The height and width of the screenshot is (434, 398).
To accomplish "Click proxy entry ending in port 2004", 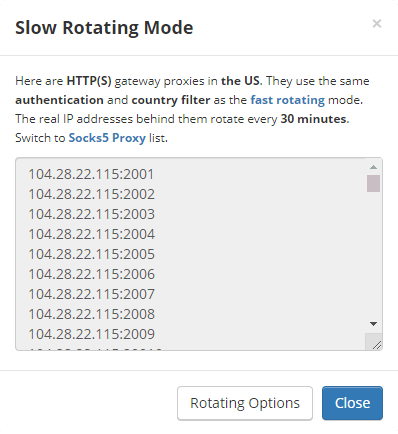I will (91, 234).
